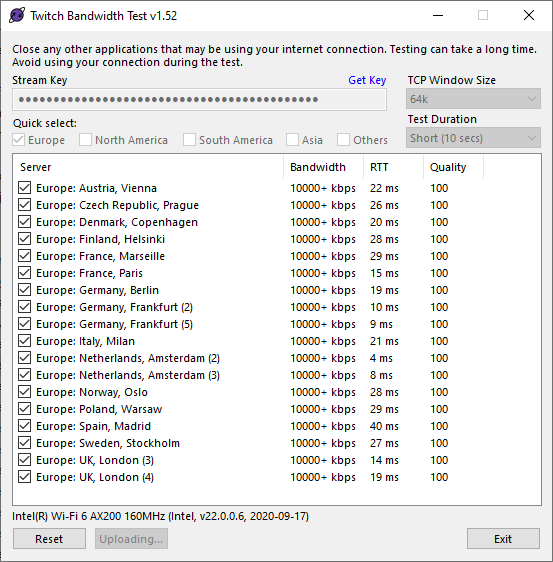Select the 'Europe: Poland, Warsaw' server name
Image resolution: width=553 pixels, height=562 pixels.
(99, 409)
